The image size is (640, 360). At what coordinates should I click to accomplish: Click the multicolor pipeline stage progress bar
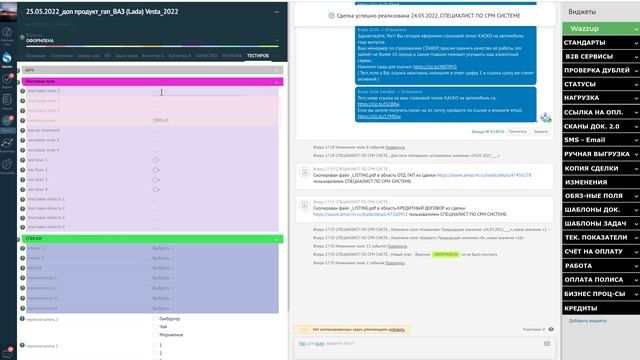pyautogui.click(x=152, y=46)
